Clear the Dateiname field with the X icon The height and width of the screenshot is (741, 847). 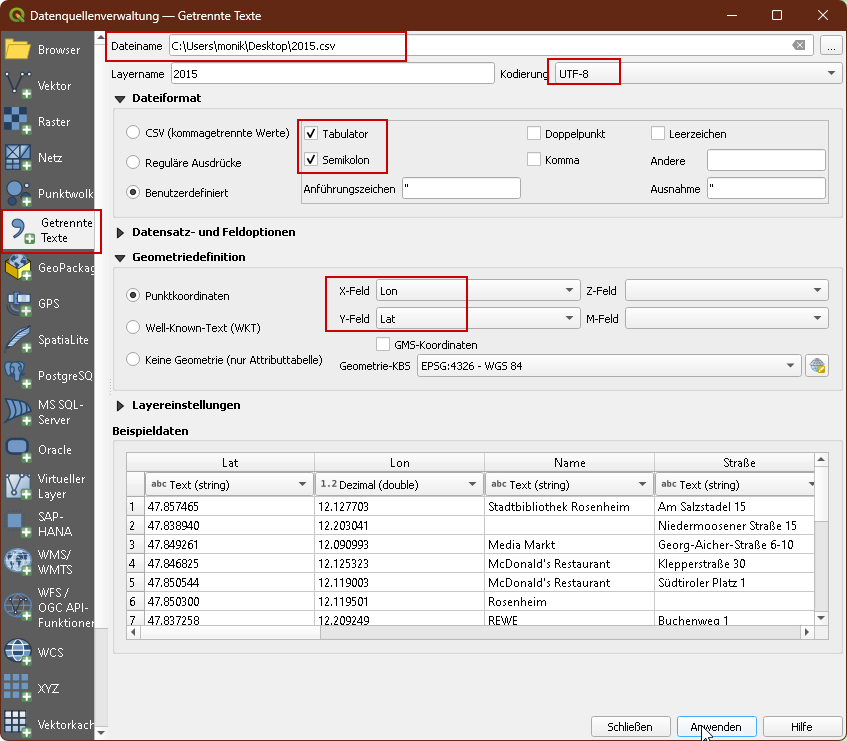[x=799, y=46]
